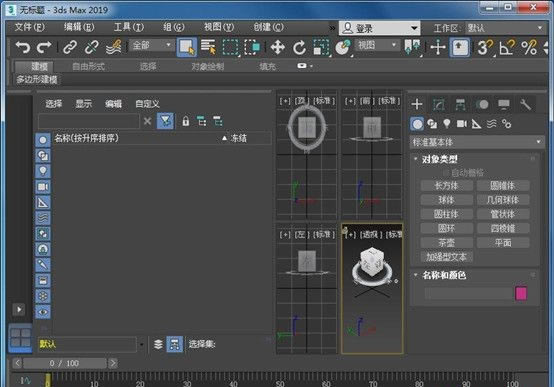Toggle display cameras filter in explorer

pos(43,187)
